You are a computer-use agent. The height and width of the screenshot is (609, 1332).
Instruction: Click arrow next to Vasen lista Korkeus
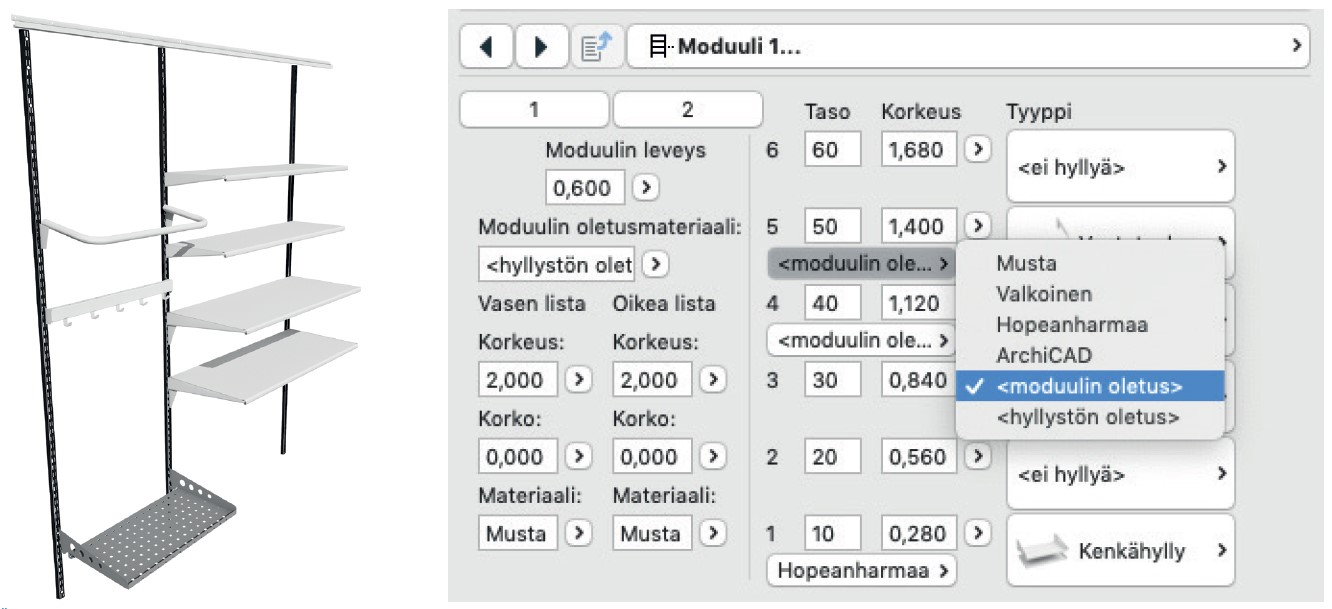[579, 380]
